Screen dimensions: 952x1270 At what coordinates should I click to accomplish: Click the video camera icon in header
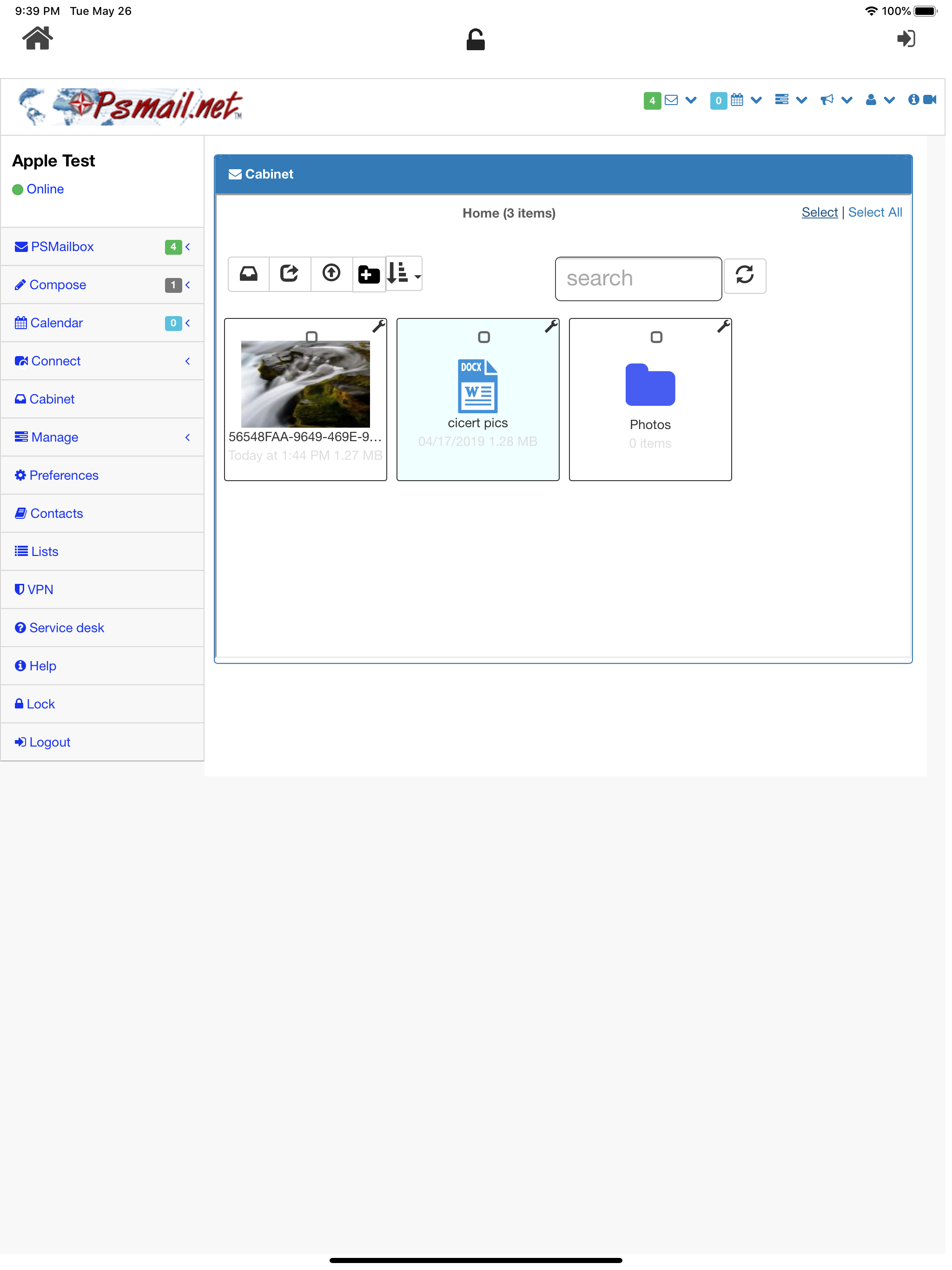click(930, 99)
